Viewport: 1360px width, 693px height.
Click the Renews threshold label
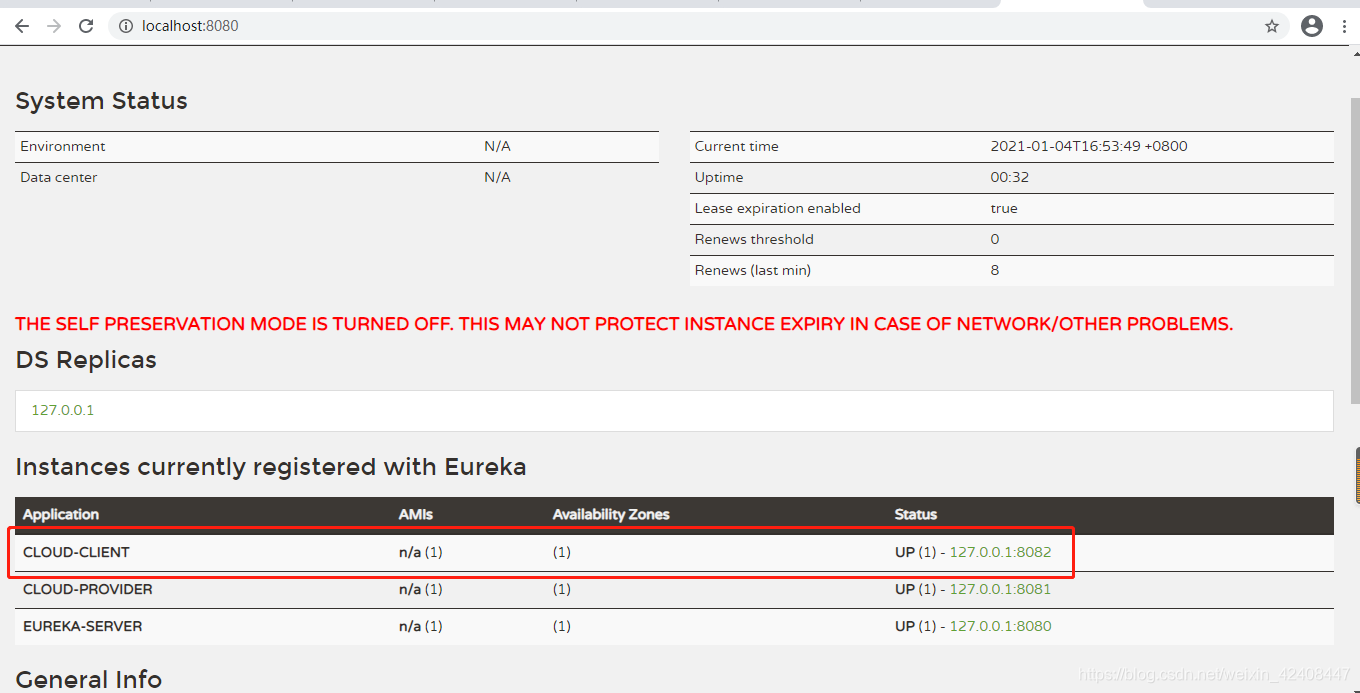tap(754, 239)
